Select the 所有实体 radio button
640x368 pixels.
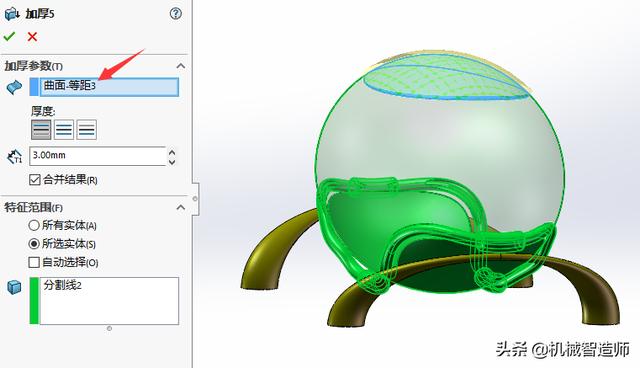coord(34,225)
